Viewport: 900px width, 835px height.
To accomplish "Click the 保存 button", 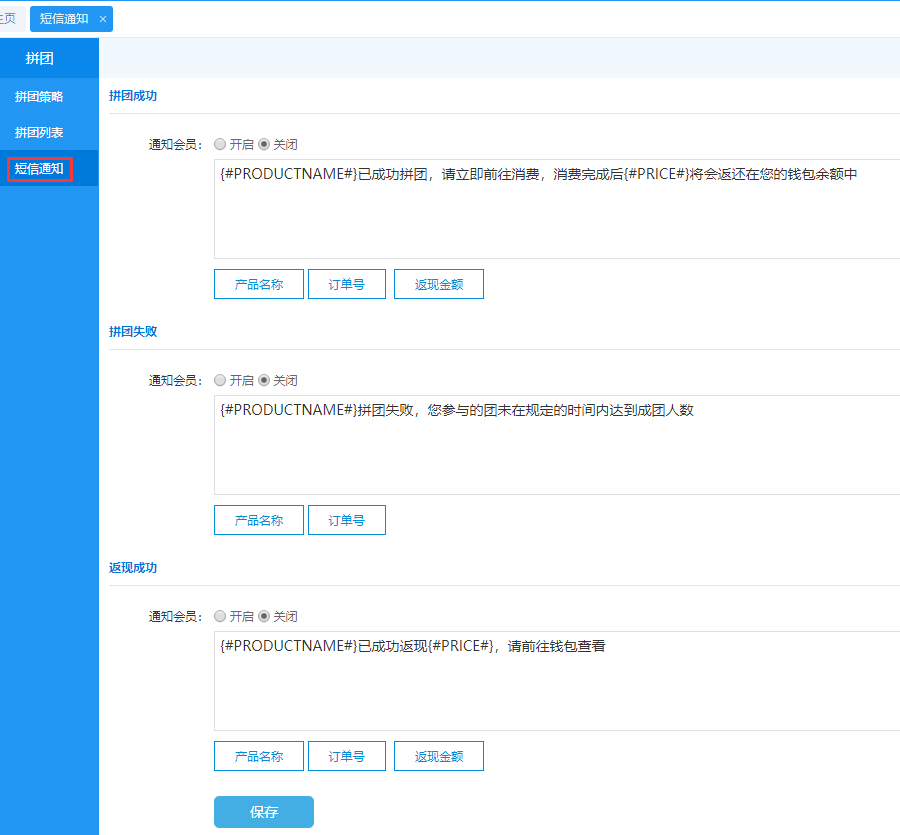I will [x=264, y=812].
